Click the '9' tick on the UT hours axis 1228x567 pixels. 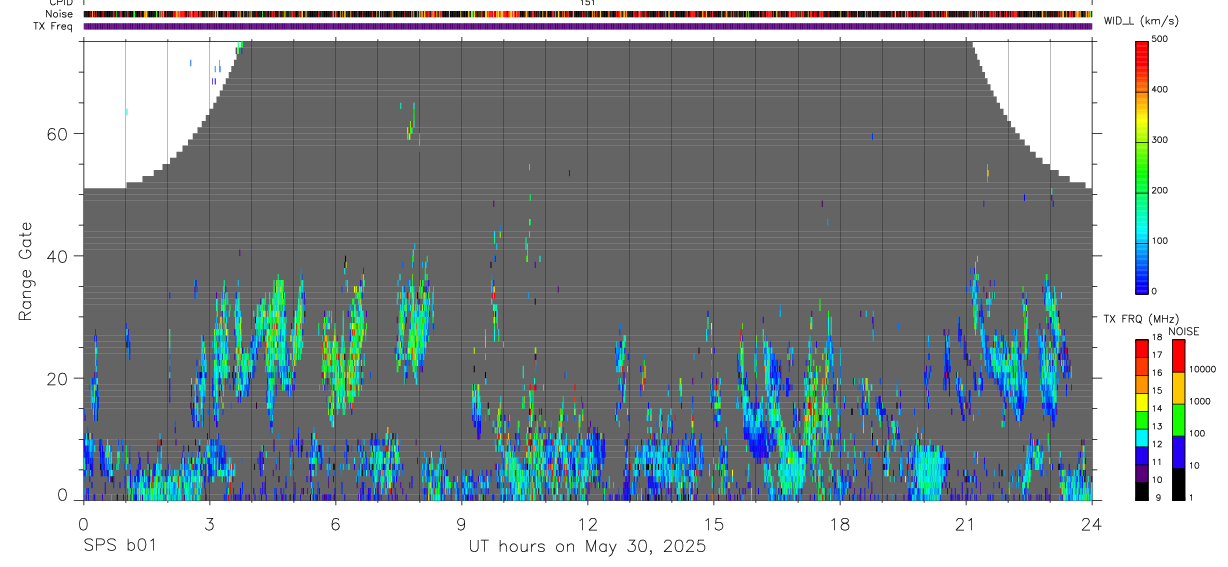pyautogui.click(x=462, y=523)
